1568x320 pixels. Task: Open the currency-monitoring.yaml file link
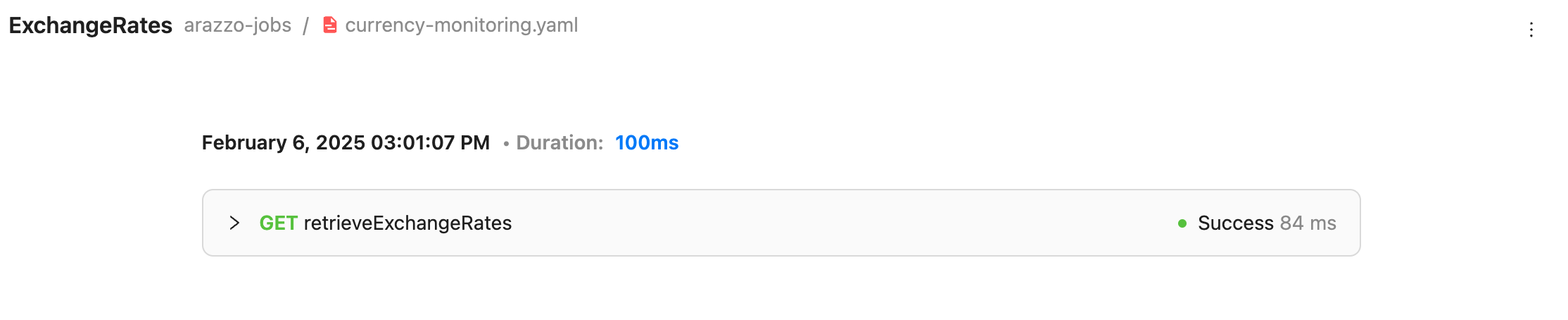pos(461,25)
